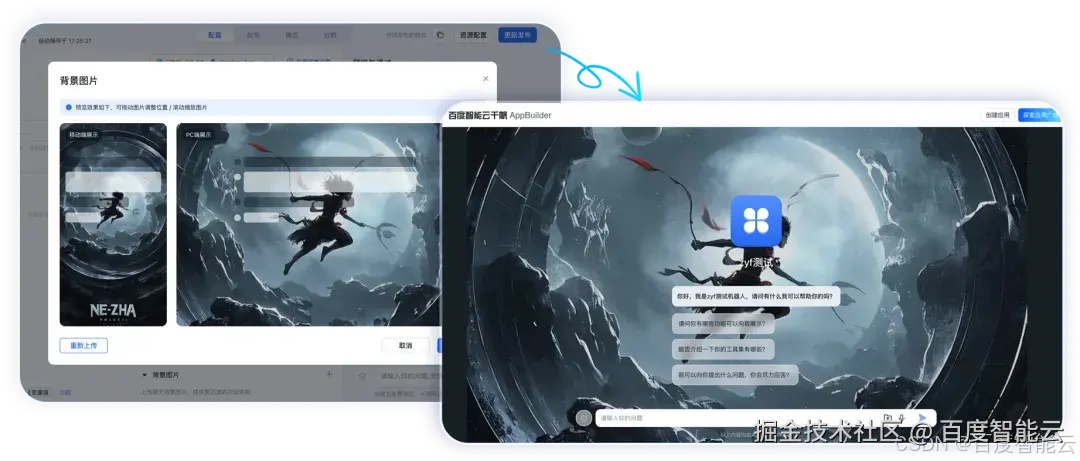Click the 请输入你的问题 chat input field

[x=765, y=418]
